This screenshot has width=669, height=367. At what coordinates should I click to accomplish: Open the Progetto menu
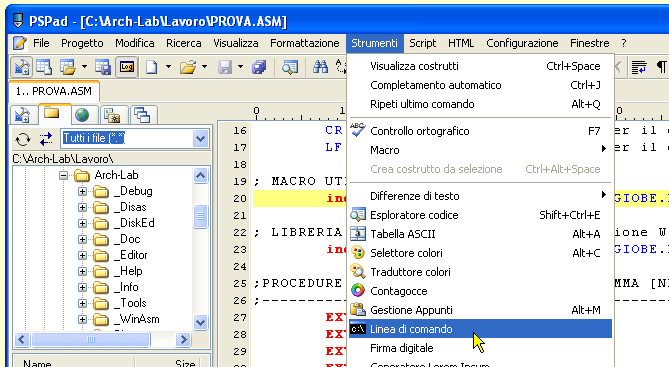click(82, 43)
